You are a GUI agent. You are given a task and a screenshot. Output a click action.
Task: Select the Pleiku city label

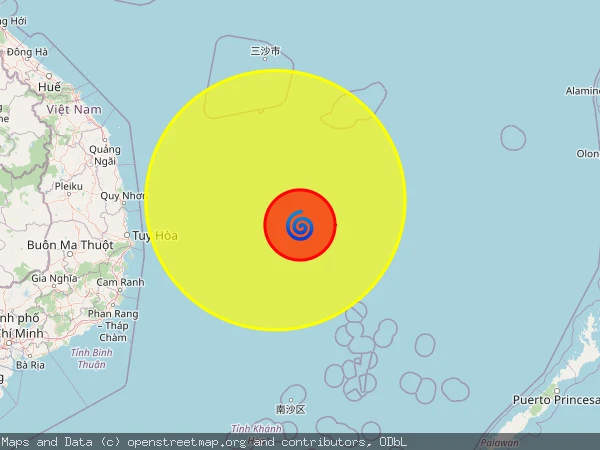point(68,186)
